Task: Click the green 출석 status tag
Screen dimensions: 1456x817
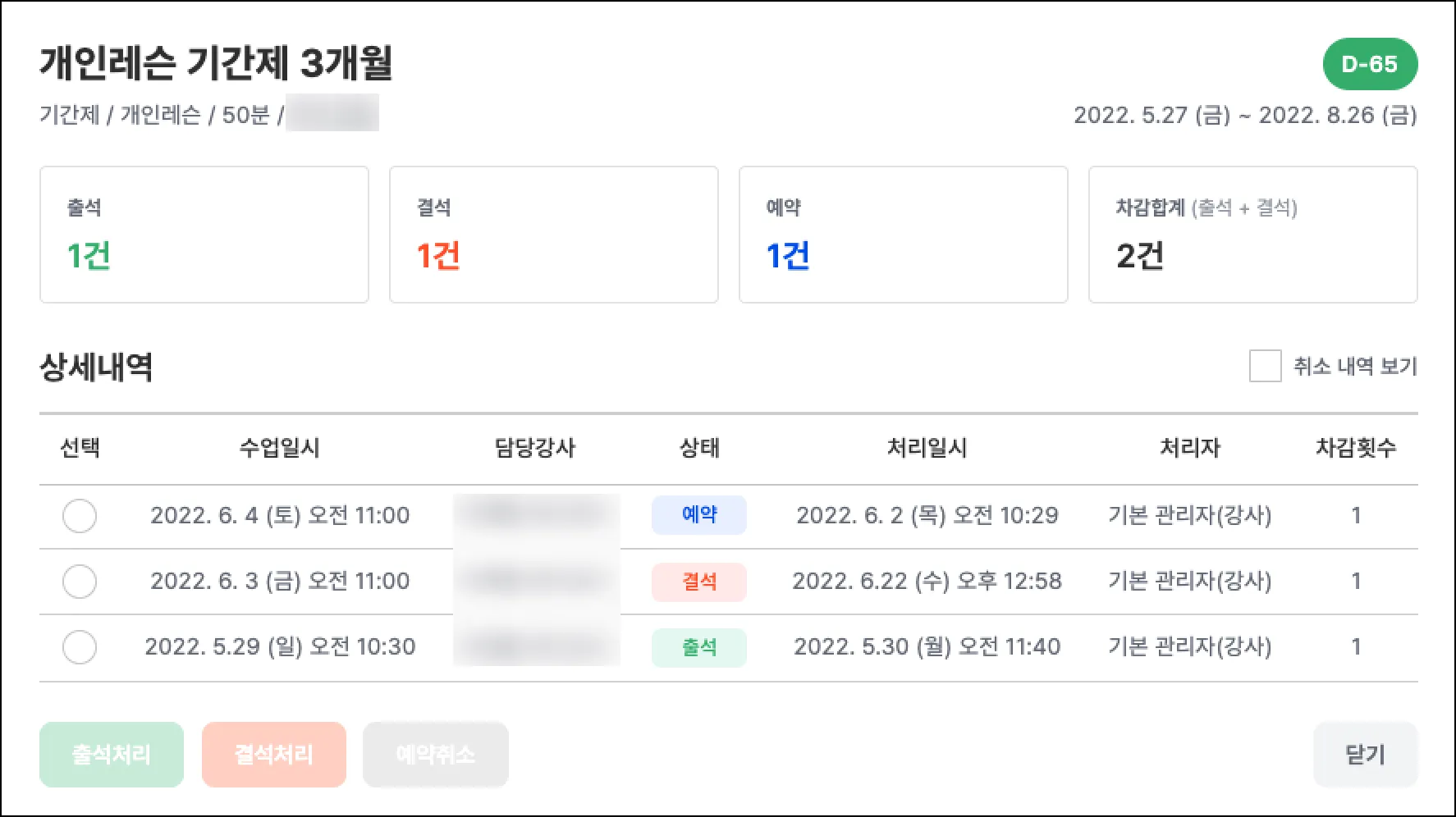Action: coord(699,647)
